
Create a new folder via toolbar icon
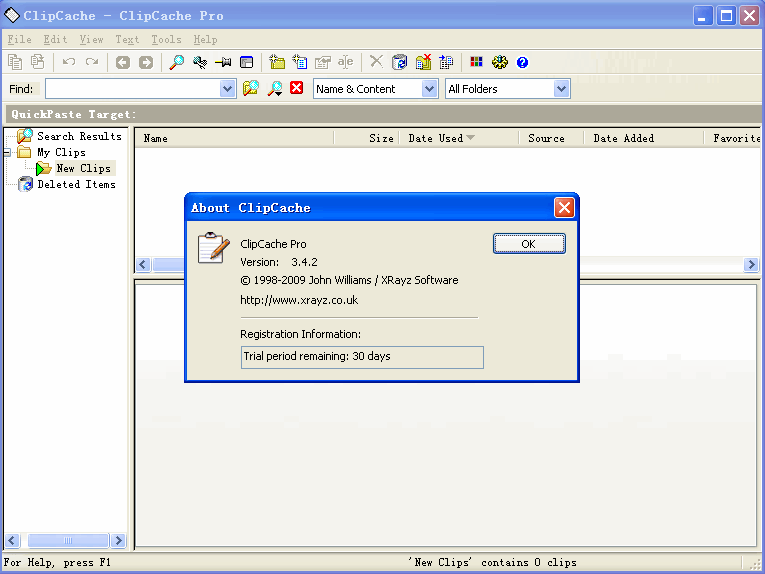point(277,62)
